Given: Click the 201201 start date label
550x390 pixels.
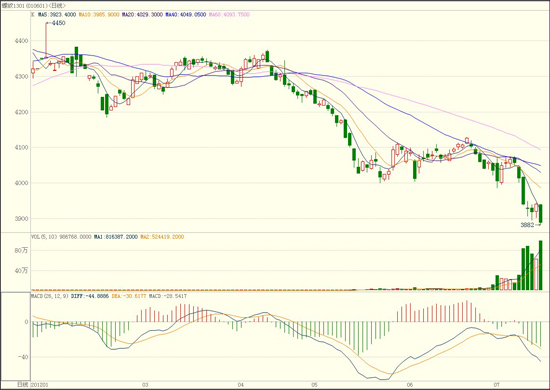Looking at the screenshot, I should point(40,385).
